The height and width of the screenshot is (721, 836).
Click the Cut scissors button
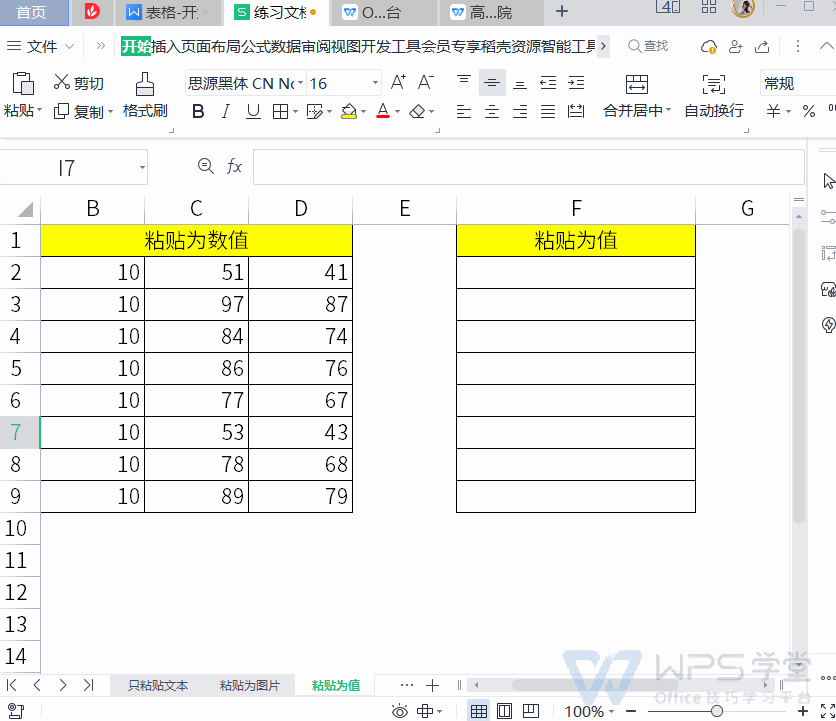[x=78, y=83]
